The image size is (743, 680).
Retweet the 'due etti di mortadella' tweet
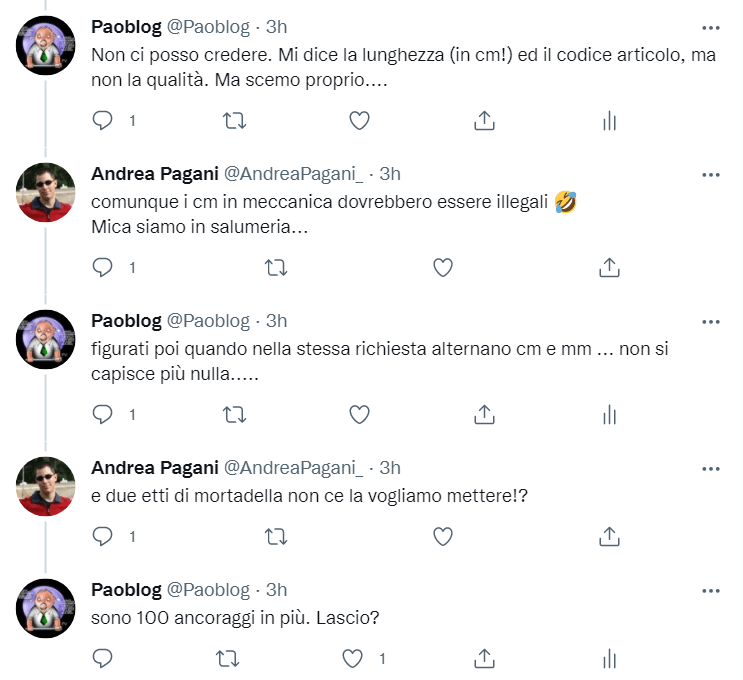tap(275, 537)
